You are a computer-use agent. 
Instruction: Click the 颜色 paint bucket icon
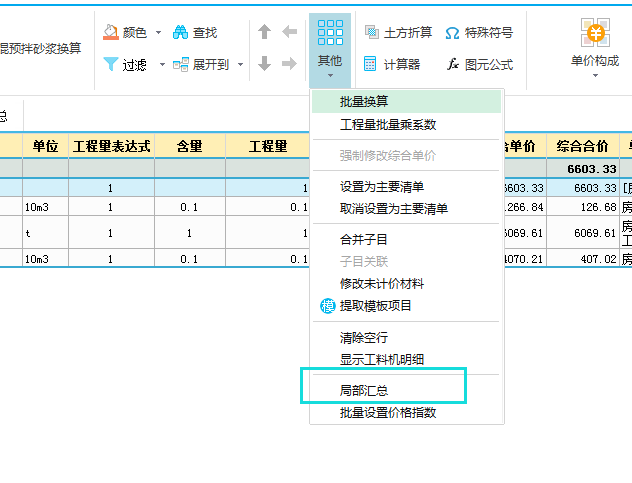[x=110, y=32]
